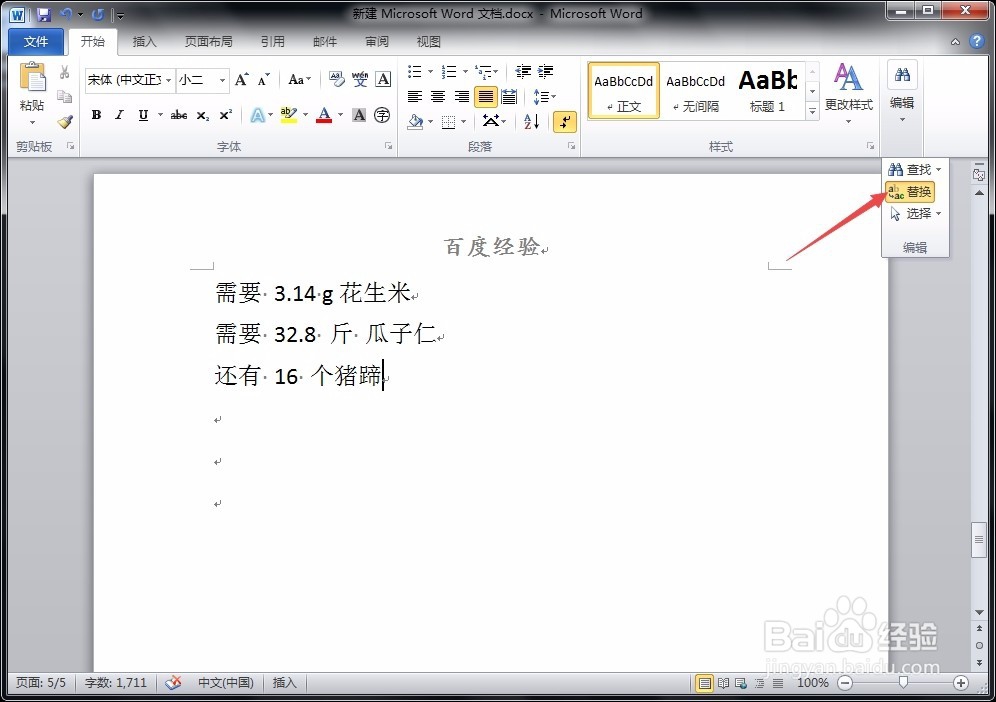
Task: Click the Zoom Out minus button
Action: 845,683
